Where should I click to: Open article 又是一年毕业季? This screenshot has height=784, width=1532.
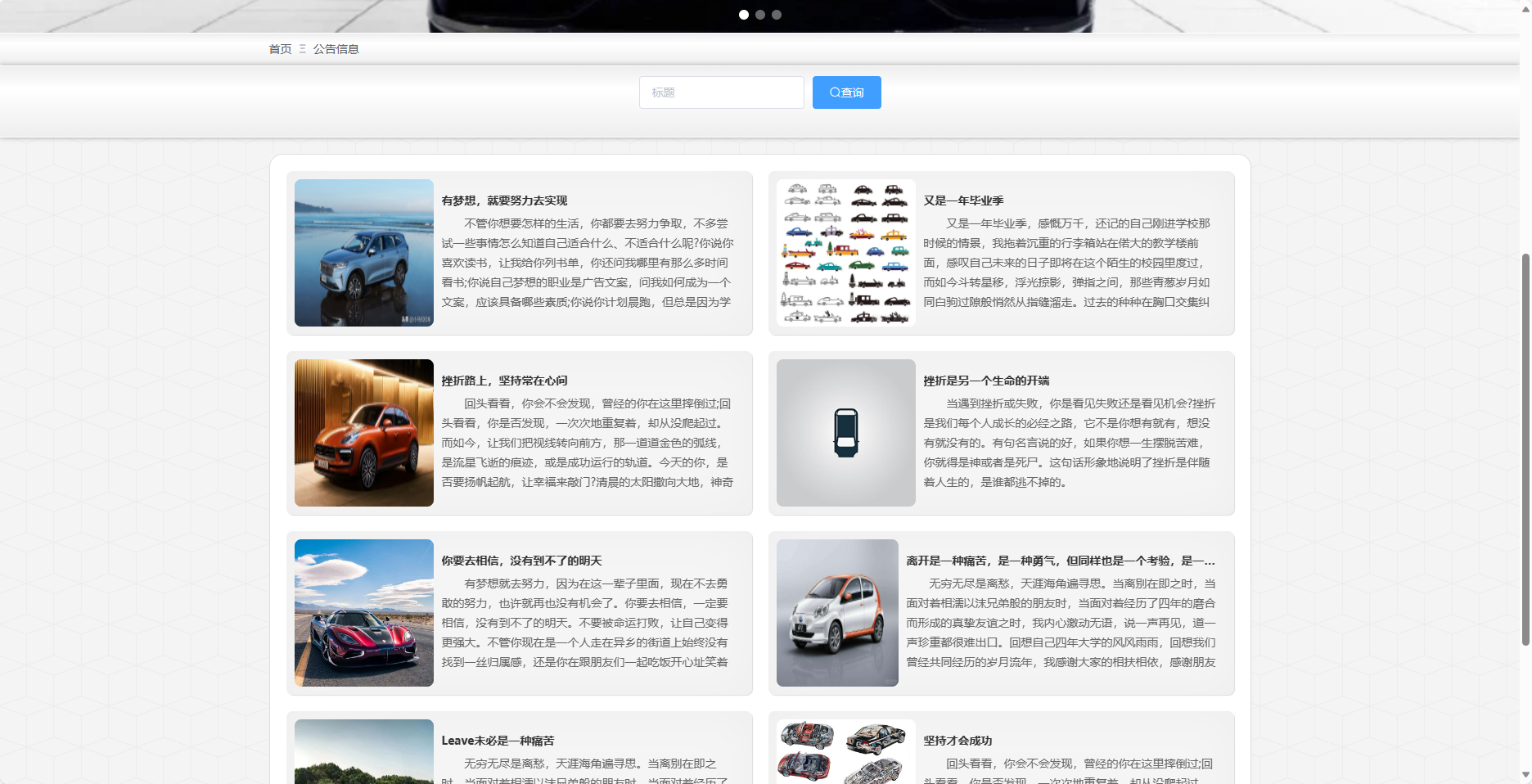[963, 201]
